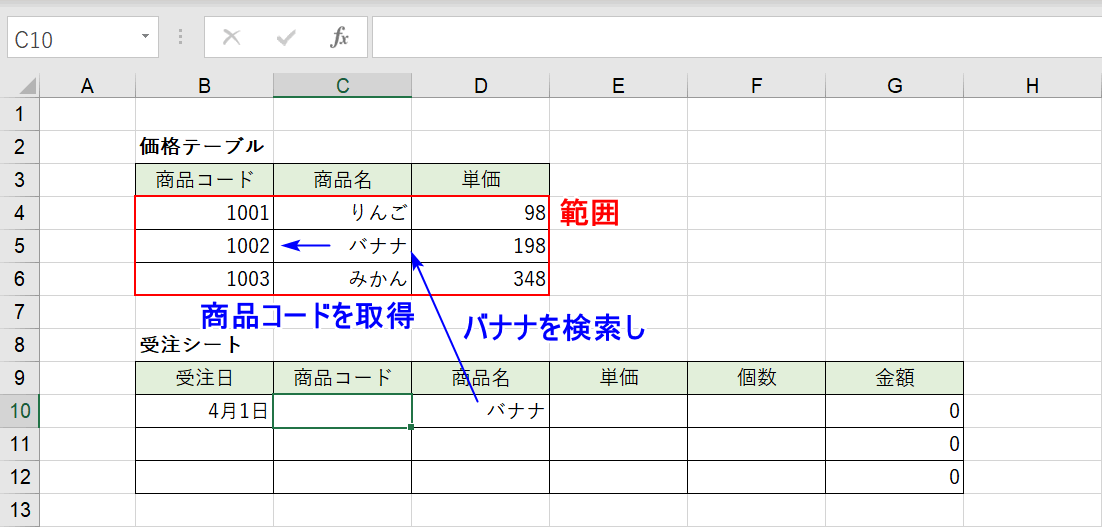
Task: Click the empty 商品コード cell in row 12
Action: [342, 476]
